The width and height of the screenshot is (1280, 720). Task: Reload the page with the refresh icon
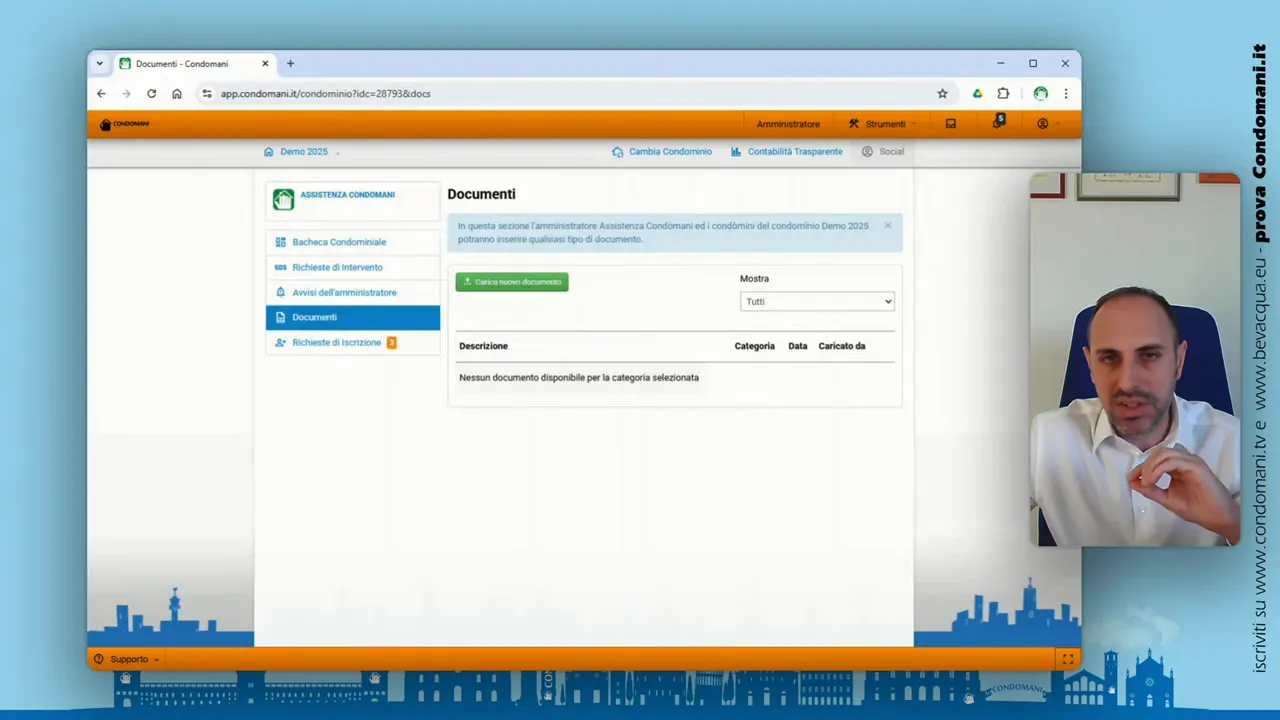pyautogui.click(x=151, y=93)
